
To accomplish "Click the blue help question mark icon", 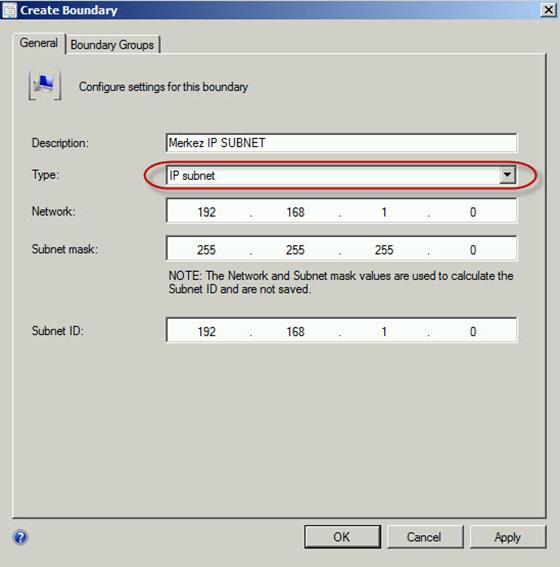I will coord(21,537).
